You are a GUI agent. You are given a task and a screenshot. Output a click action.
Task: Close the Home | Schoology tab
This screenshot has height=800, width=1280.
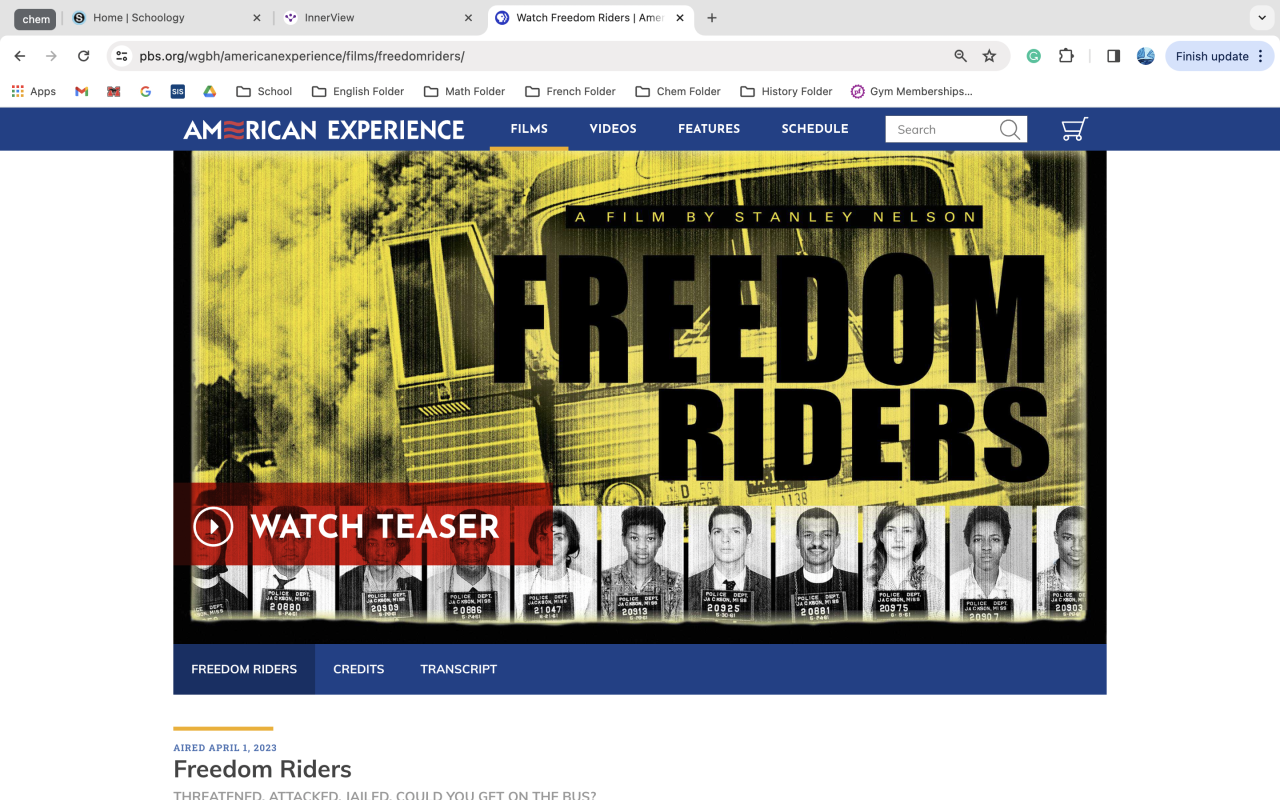(x=256, y=18)
